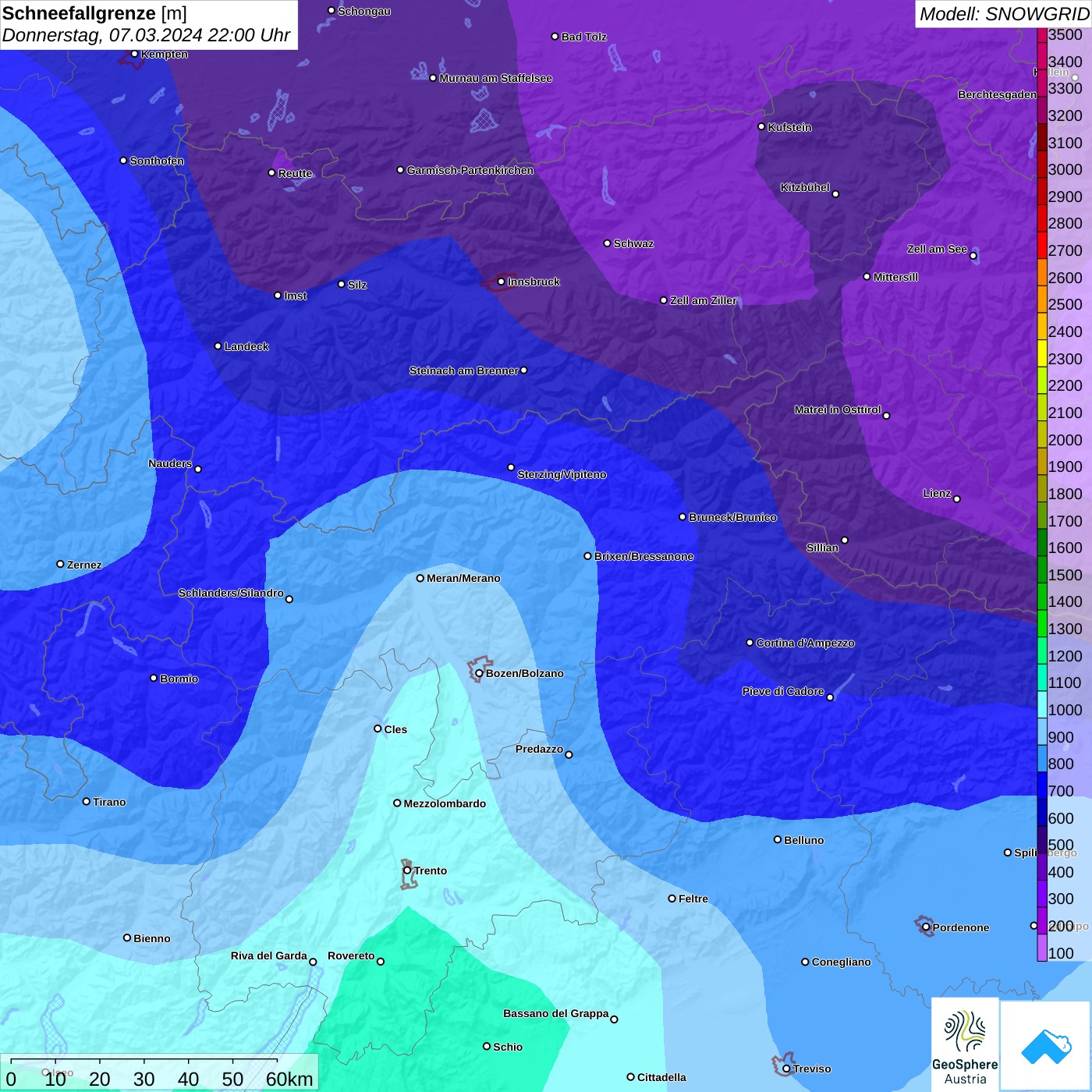Click the Belluno marker dot
Image resolution: width=1092 pixels, height=1092 pixels.
point(778,839)
